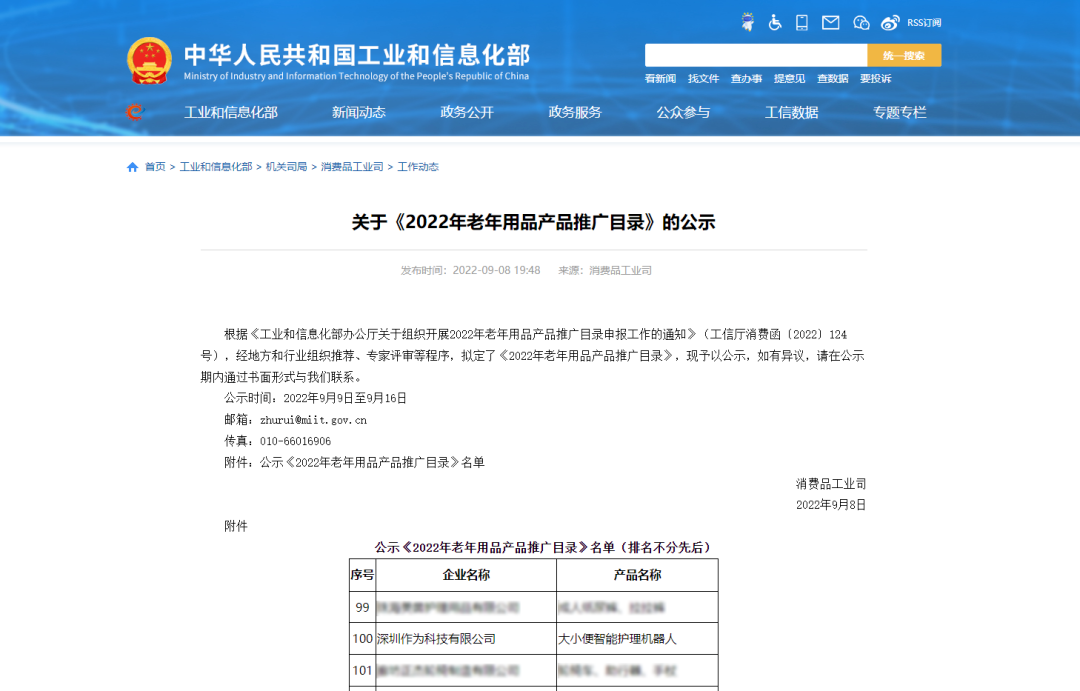The height and width of the screenshot is (691, 1080).
Task: Click the Weibo icon in header
Action: [890, 22]
